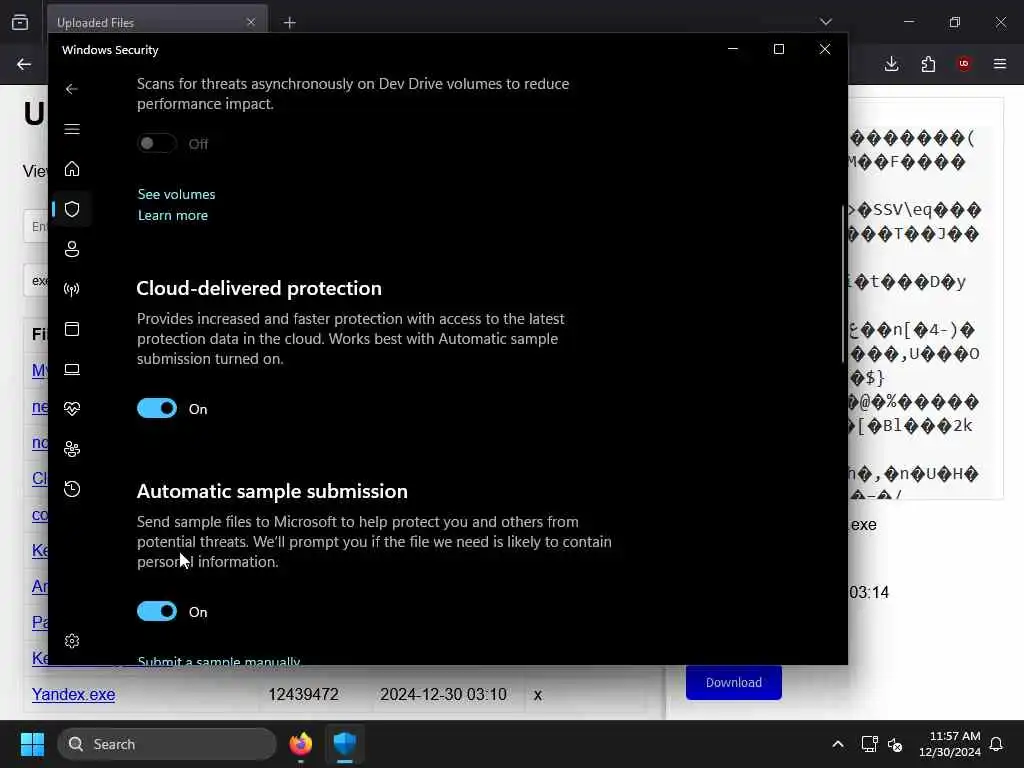The height and width of the screenshot is (768, 1024).
Task: Open Firefox View icon
Action: [20, 22]
